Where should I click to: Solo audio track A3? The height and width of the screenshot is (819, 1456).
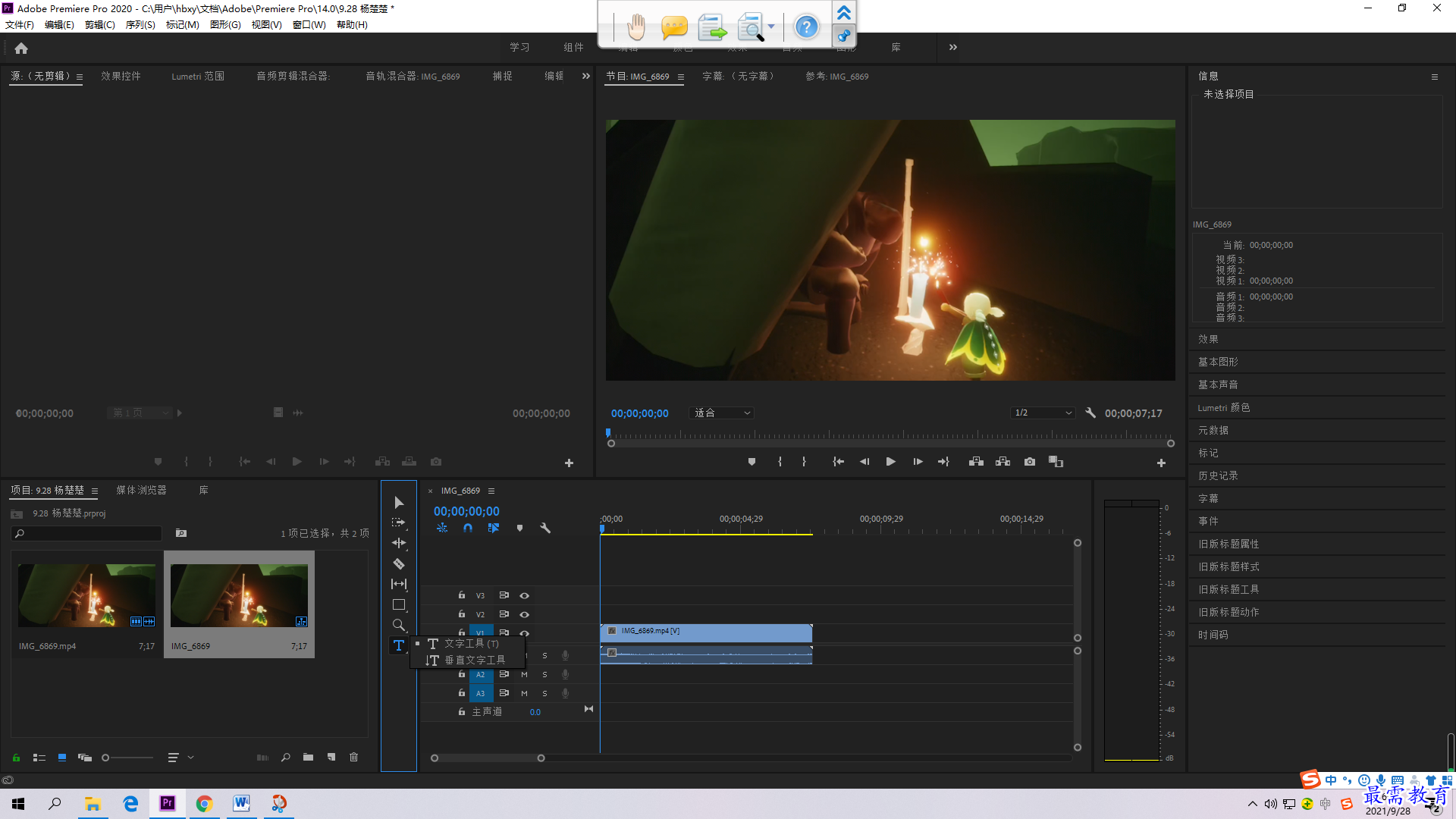click(544, 693)
